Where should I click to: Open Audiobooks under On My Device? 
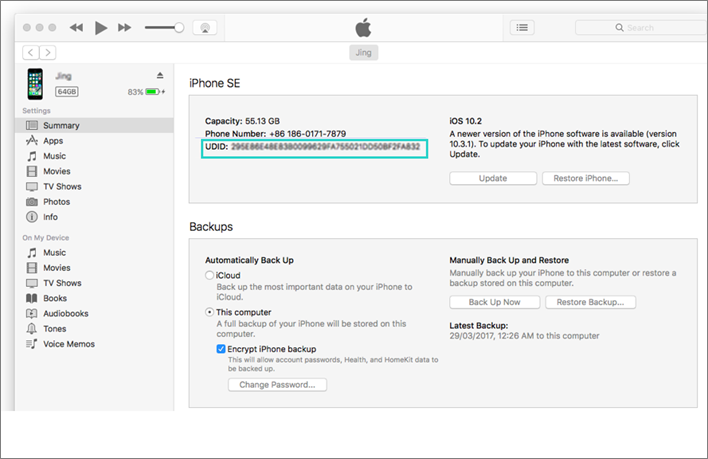(x=94, y=314)
